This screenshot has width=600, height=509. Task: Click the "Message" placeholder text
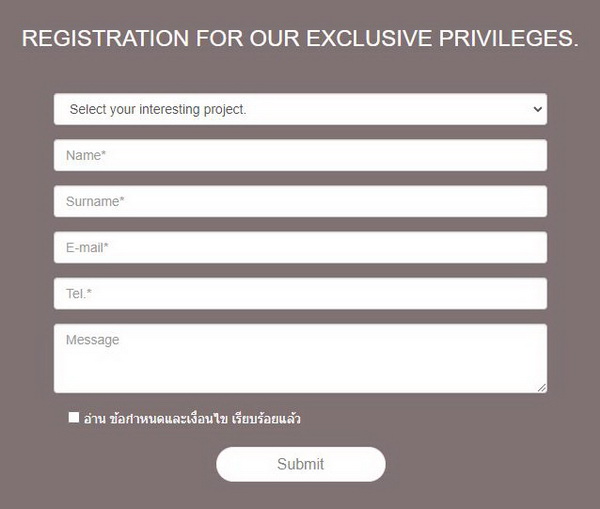(92, 340)
